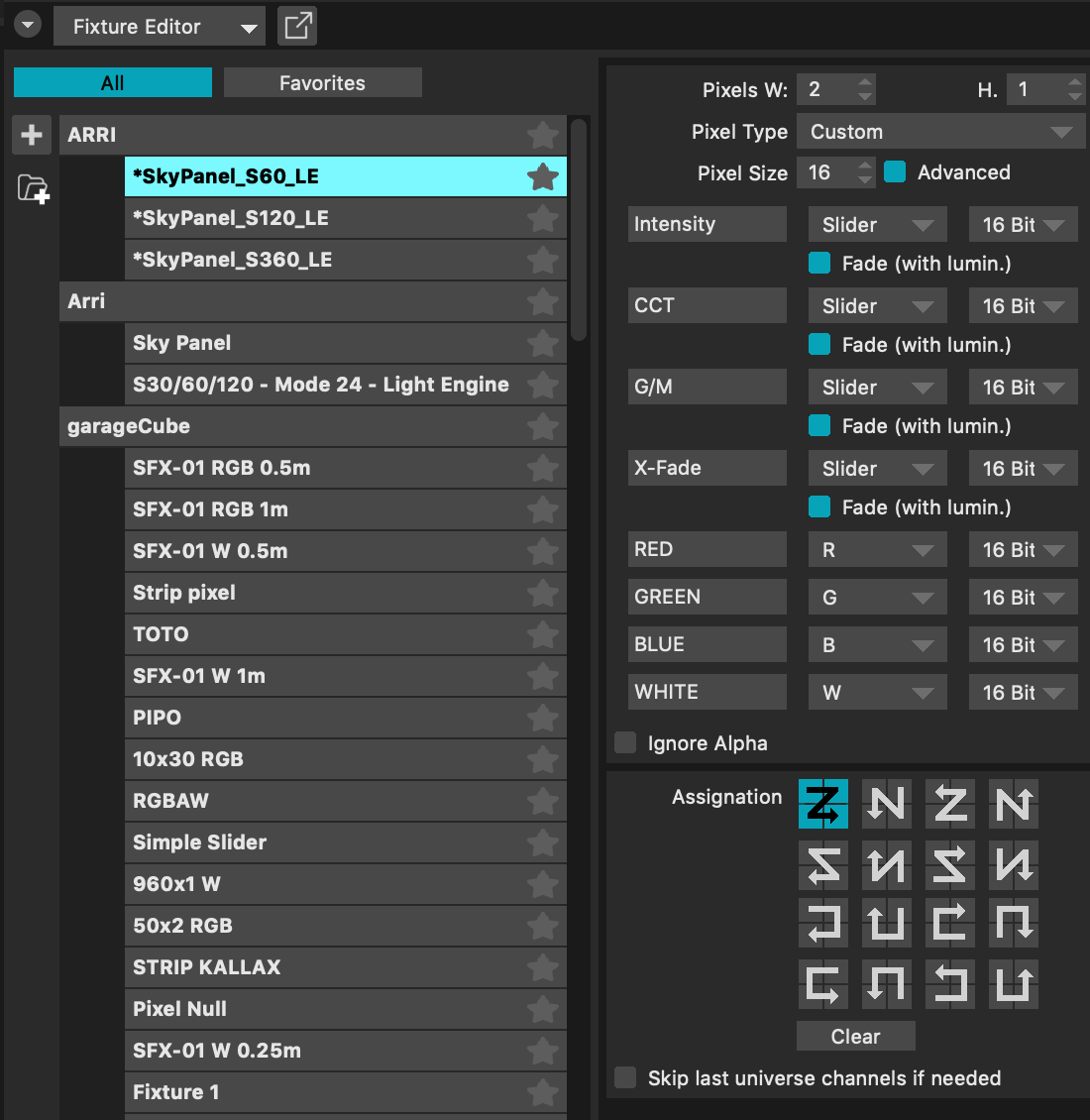Open G/M 16 Bit dropdown
The image size is (1090, 1120).
(1023, 388)
